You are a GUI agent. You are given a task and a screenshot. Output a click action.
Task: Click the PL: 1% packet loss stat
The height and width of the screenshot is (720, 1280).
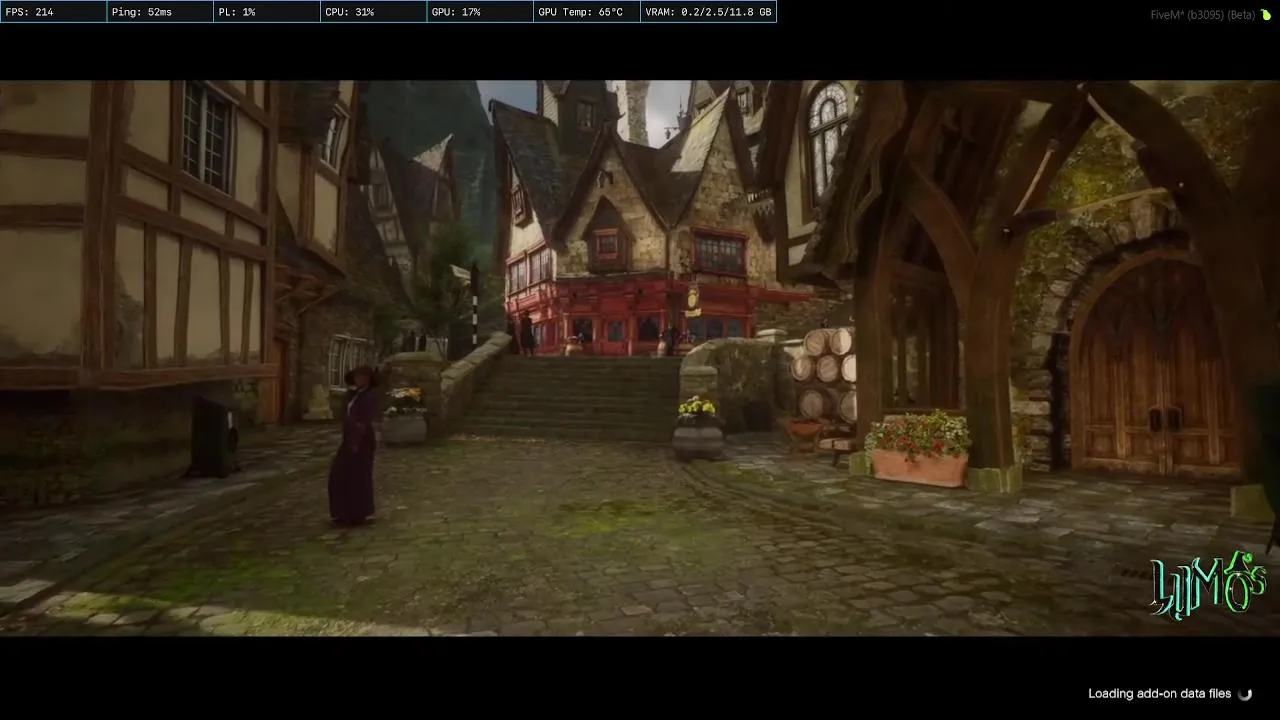266,12
